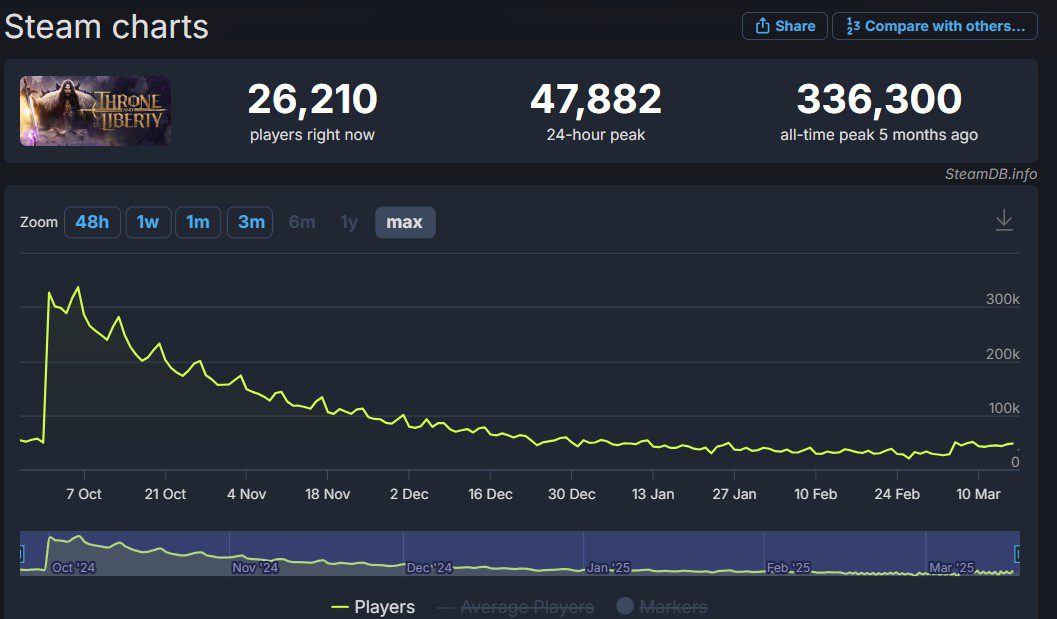Viewport: 1057px width, 619px height.
Task: Show Markers via the legend
Action: (x=661, y=606)
